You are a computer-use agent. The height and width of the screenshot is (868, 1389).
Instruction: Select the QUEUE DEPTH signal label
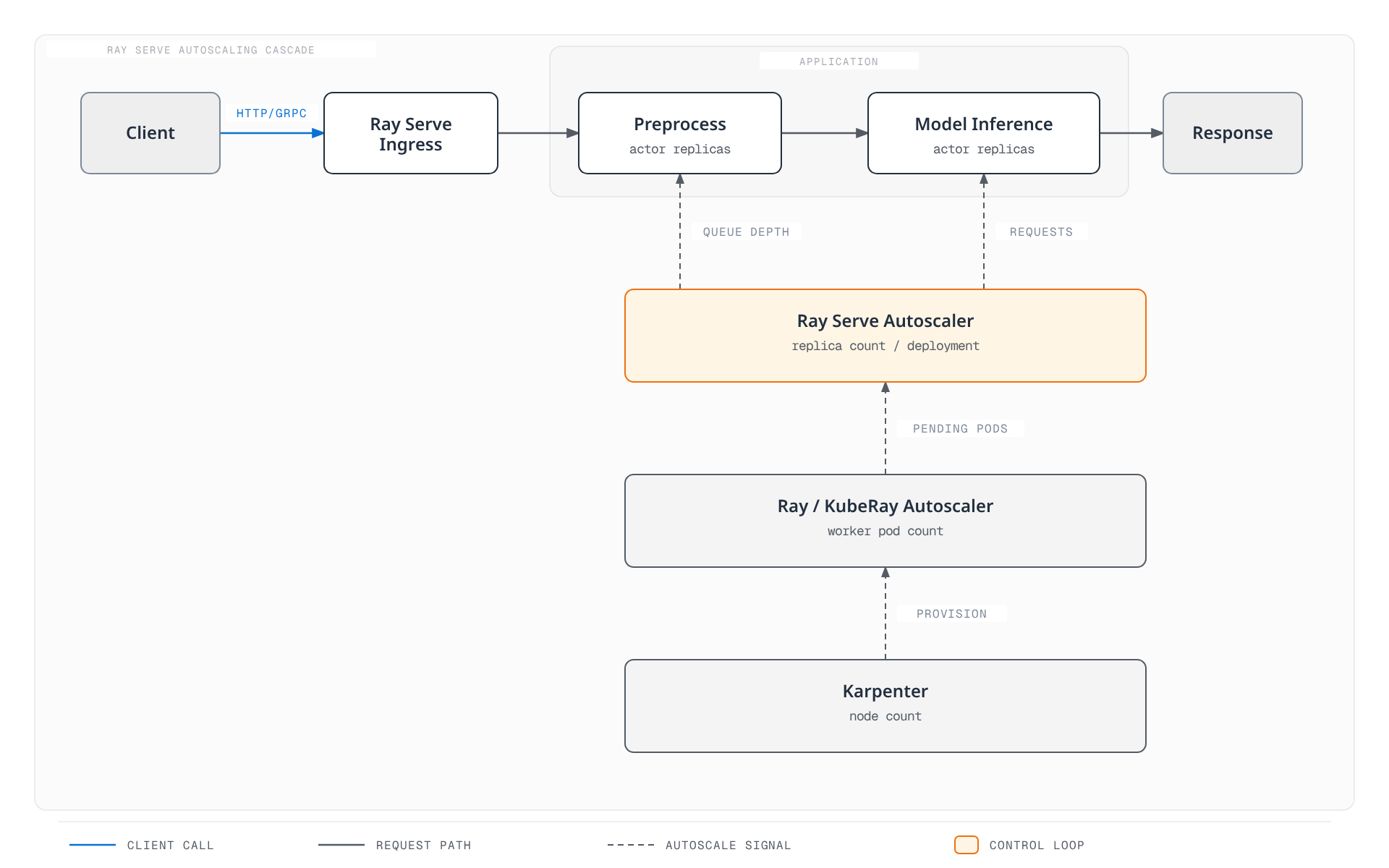tap(746, 232)
